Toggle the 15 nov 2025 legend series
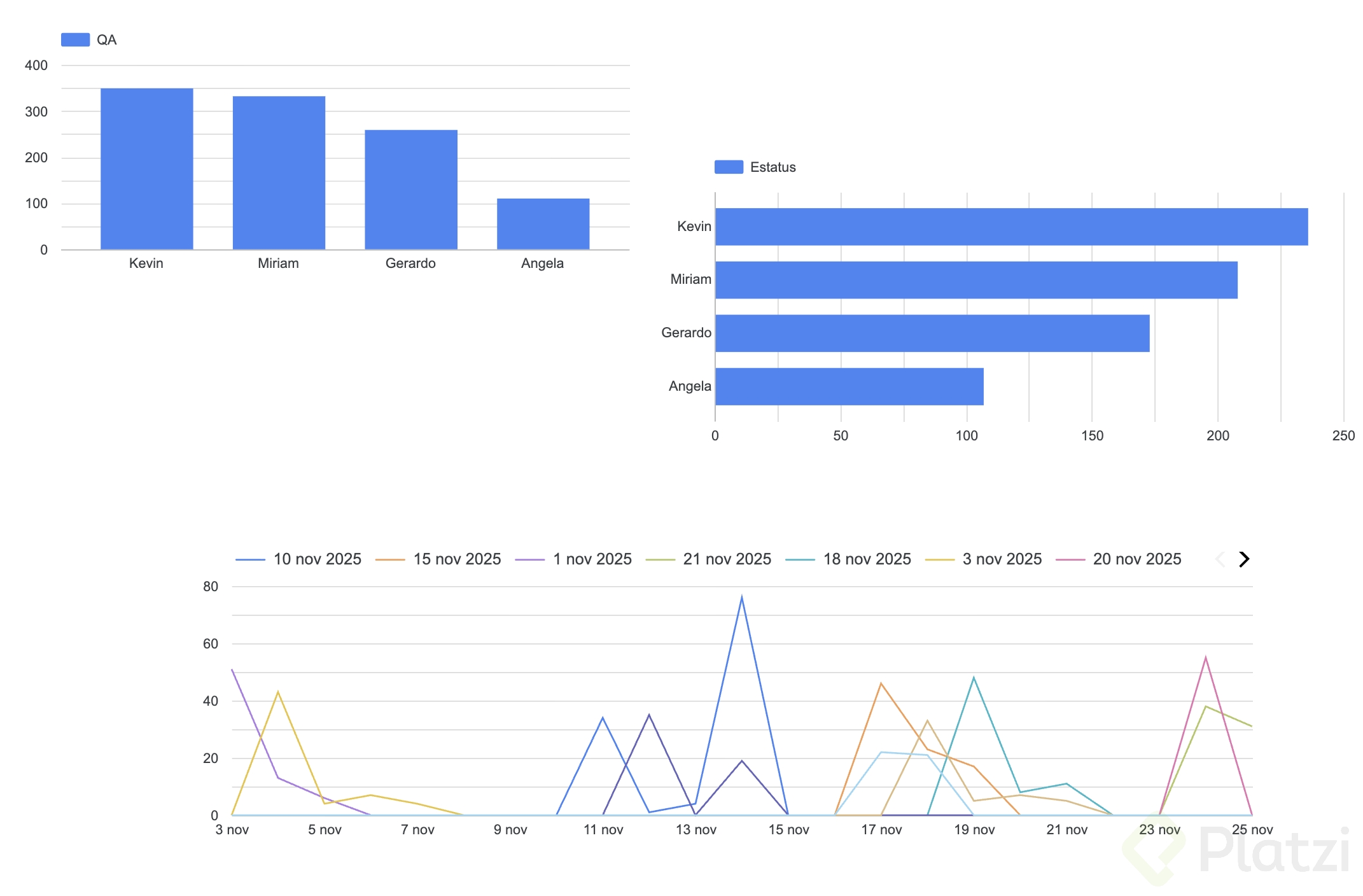This screenshot has height=896, width=1363. click(456, 559)
